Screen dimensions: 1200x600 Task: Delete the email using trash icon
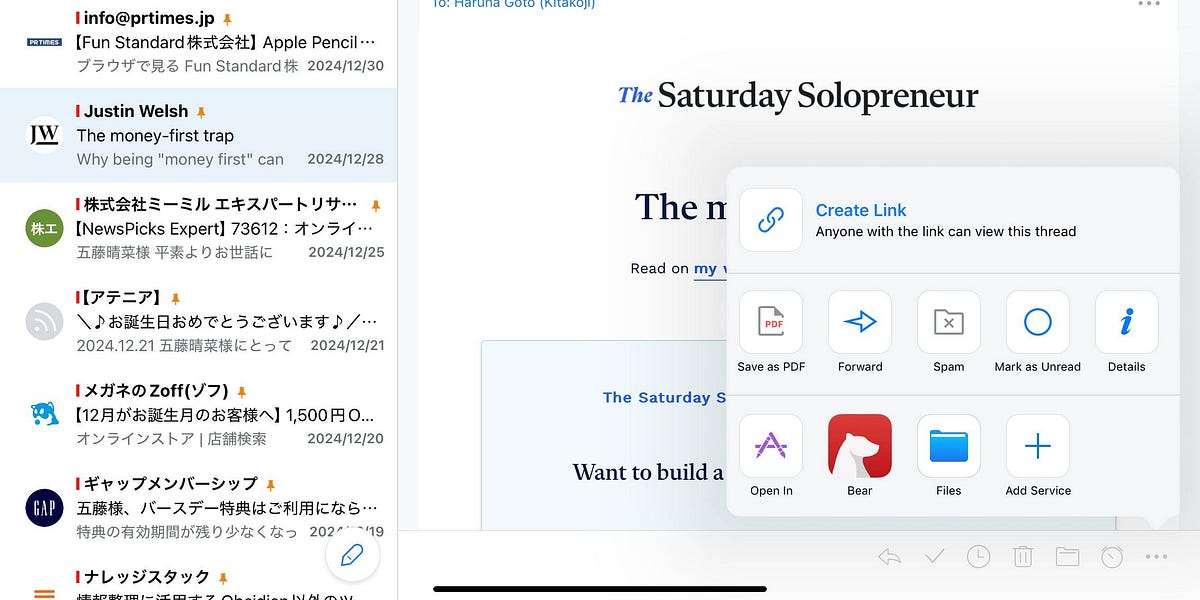[x=1023, y=557]
